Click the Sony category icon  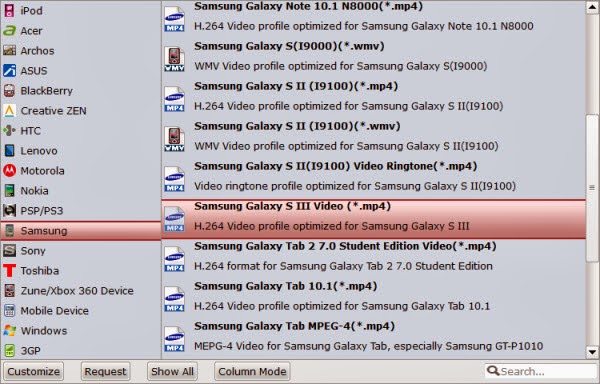pos(9,251)
